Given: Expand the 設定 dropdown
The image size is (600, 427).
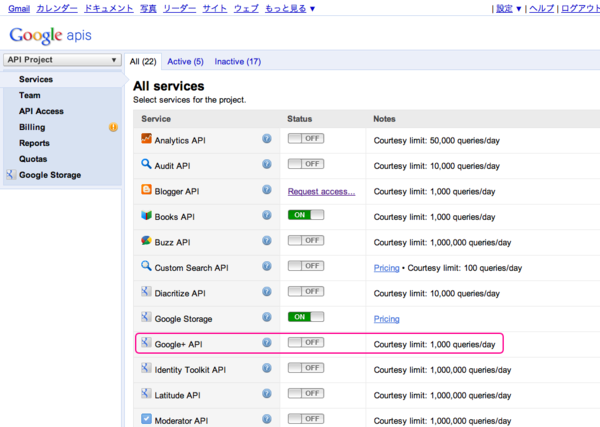Looking at the screenshot, I should click(x=509, y=8).
